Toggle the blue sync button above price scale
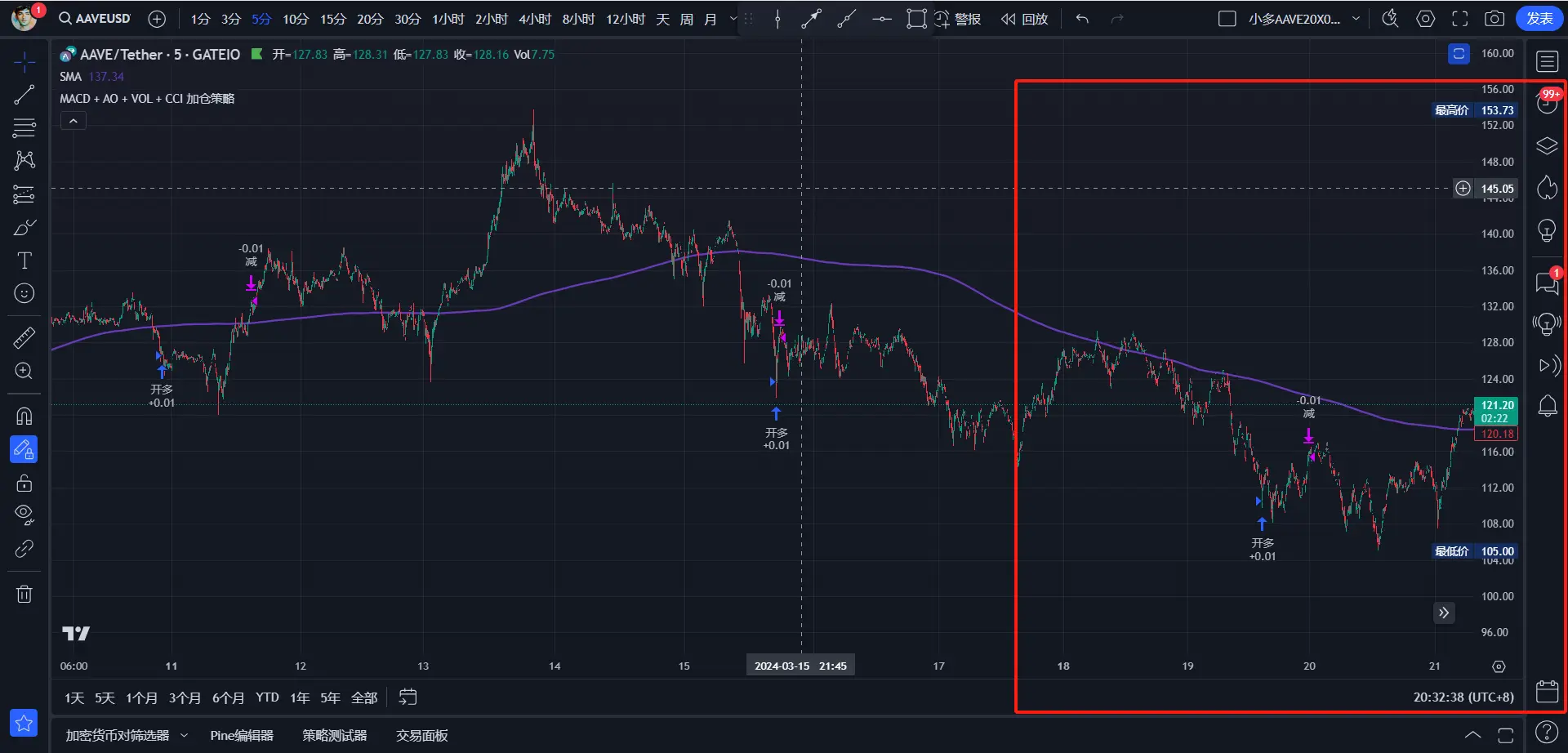Viewport: 1568px width, 753px height. pos(1459,54)
